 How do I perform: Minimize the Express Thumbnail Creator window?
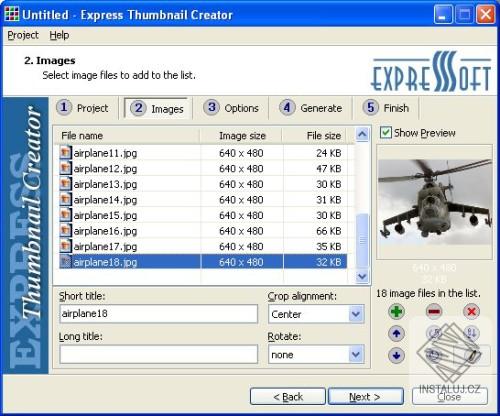point(443,15)
